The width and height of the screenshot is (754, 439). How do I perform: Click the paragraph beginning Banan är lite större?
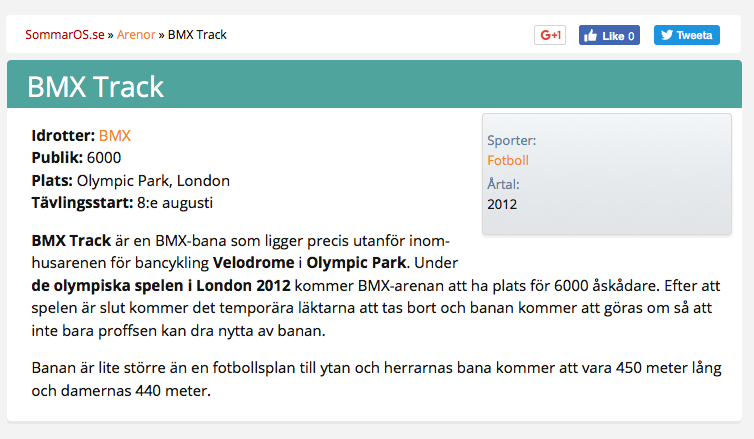point(377,379)
